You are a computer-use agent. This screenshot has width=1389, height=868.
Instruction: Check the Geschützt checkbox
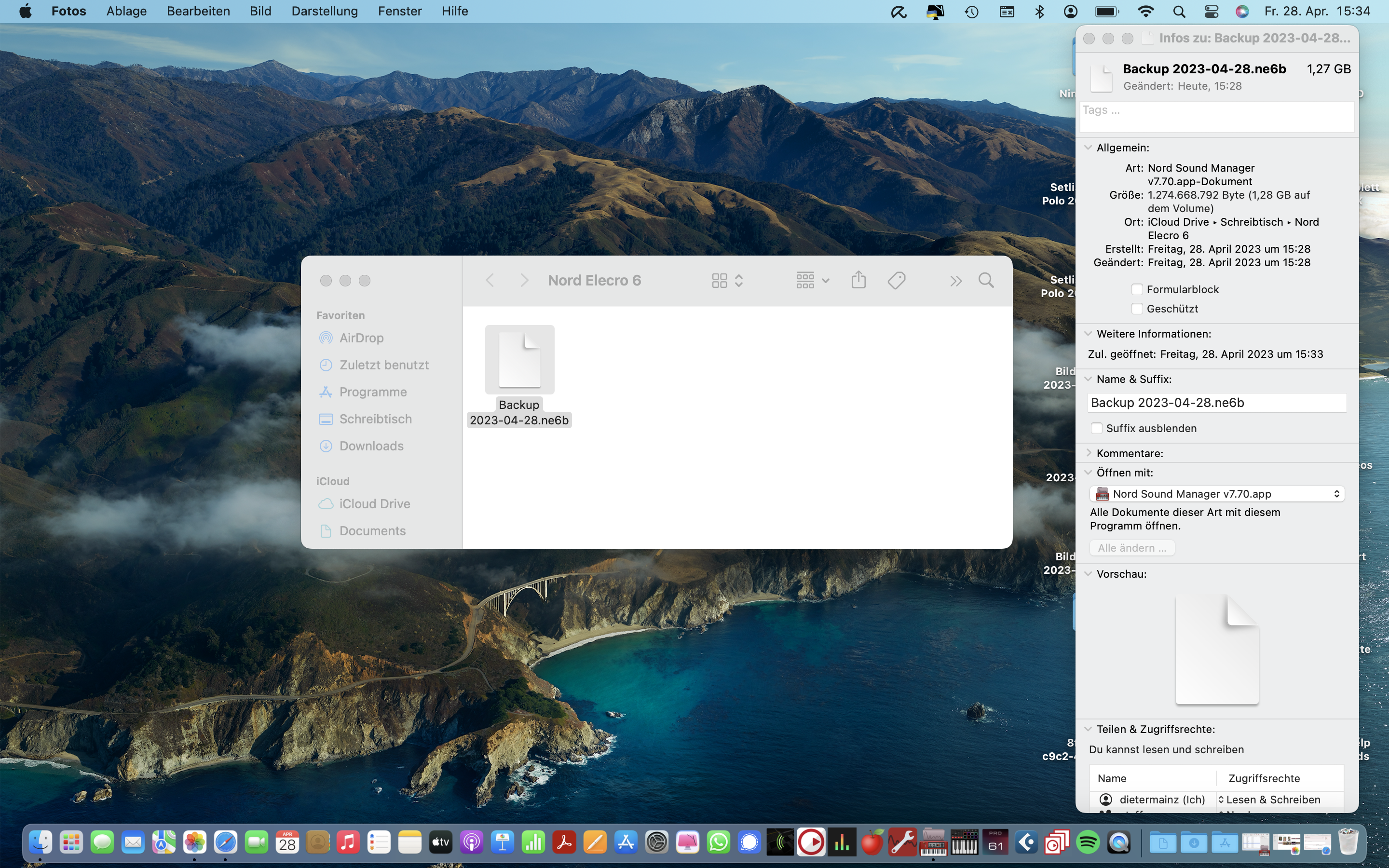point(1136,309)
